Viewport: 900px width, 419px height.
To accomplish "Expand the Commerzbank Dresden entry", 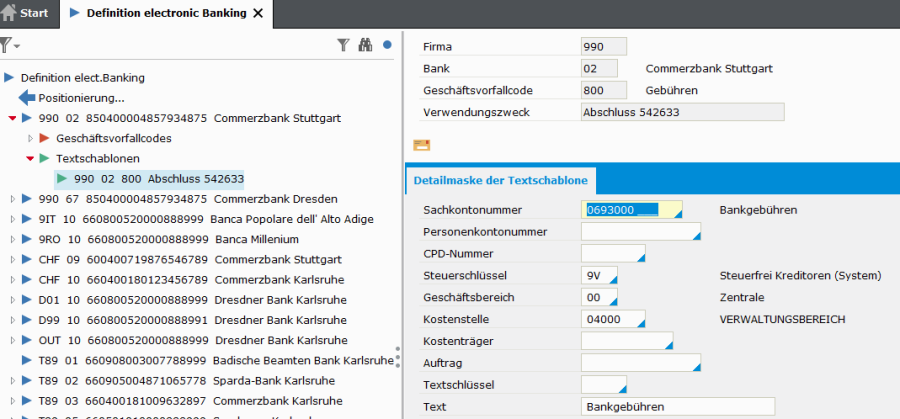I will pyautogui.click(x=12, y=199).
